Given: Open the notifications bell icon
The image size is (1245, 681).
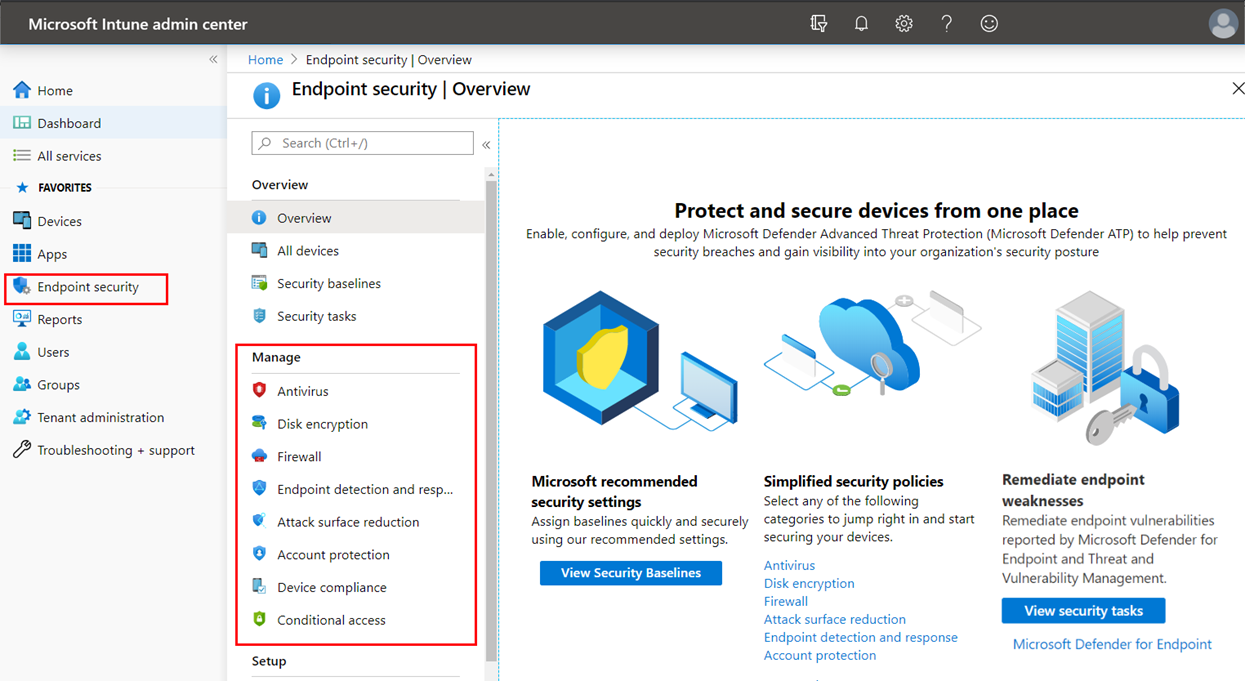Looking at the screenshot, I should (x=861, y=24).
